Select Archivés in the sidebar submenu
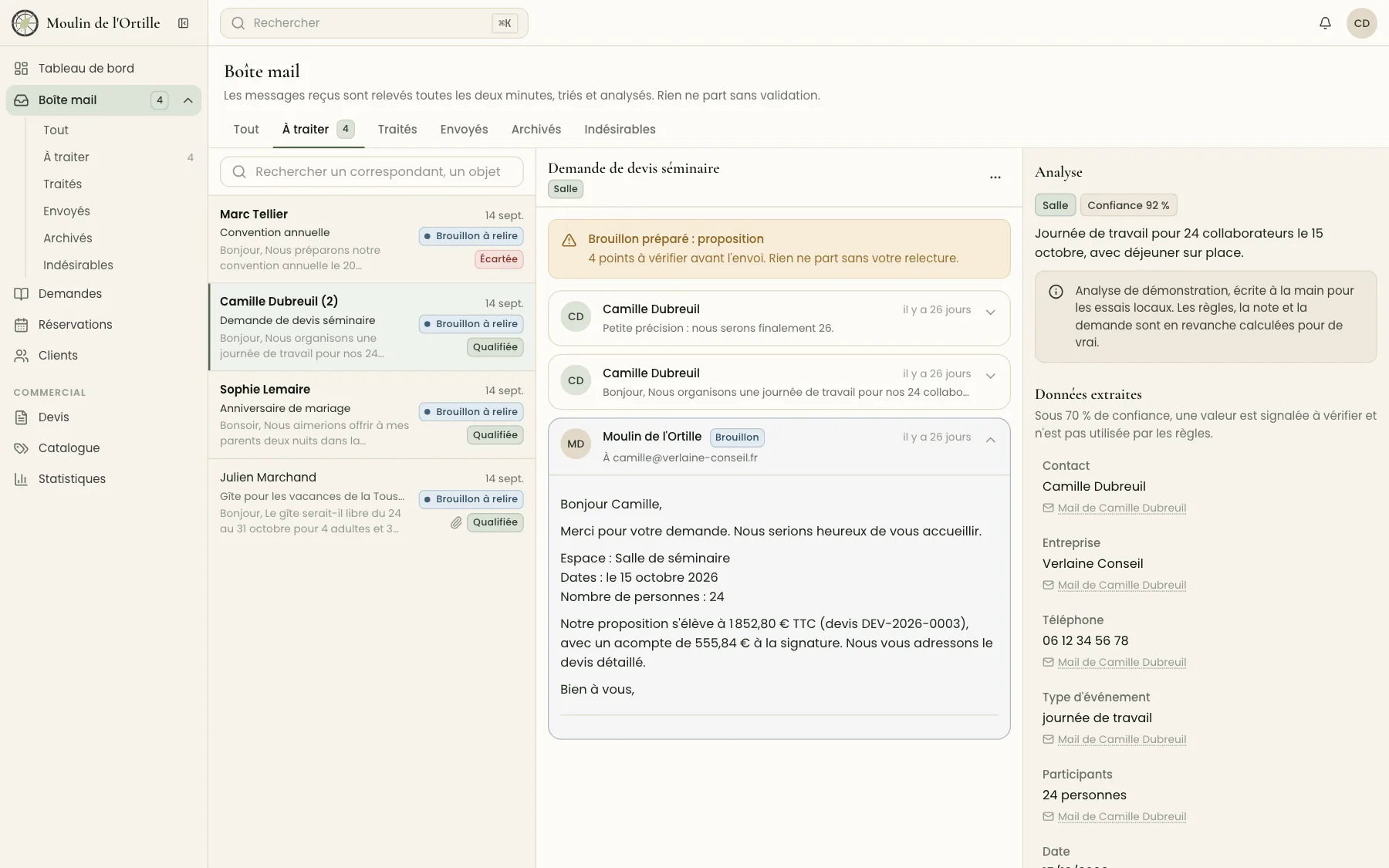The image size is (1389, 868). coord(68,238)
